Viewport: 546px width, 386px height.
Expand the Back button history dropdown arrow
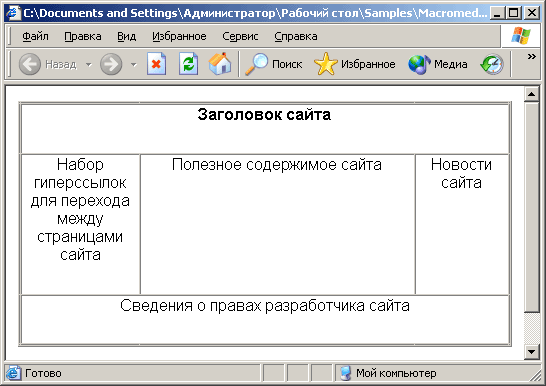pyautogui.click(x=89, y=64)
